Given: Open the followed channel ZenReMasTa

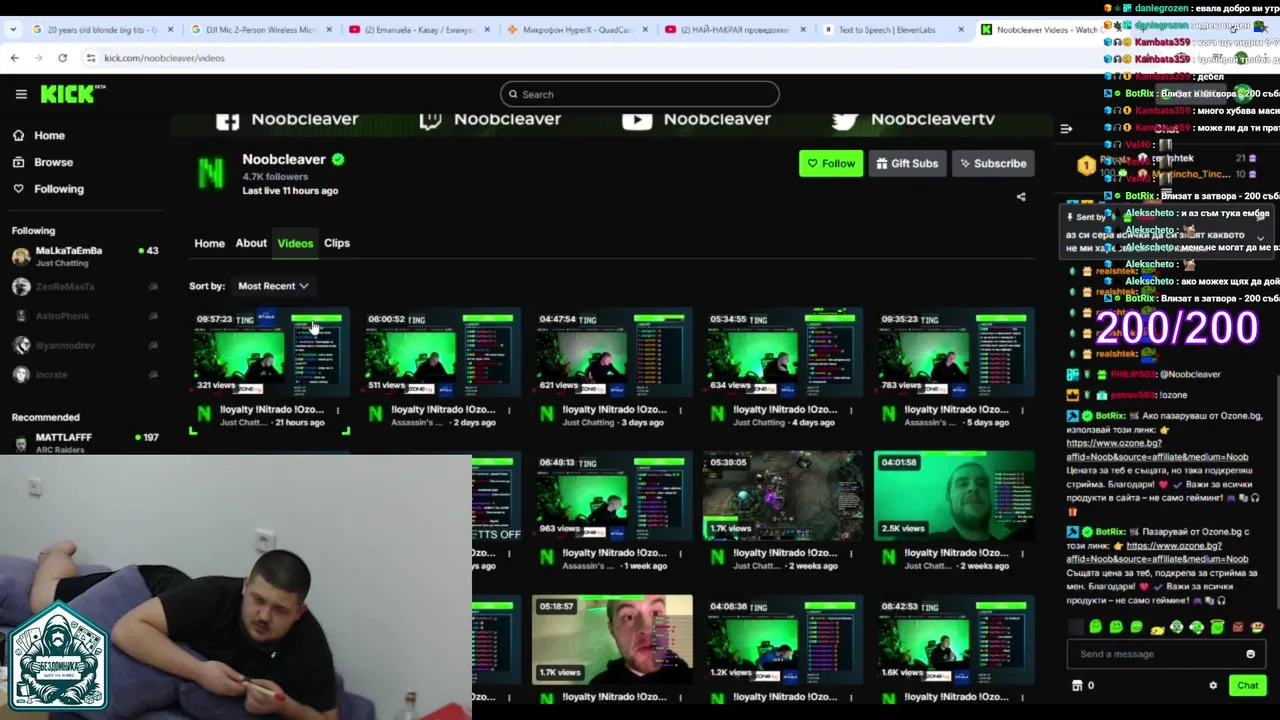Looking at the screenshot, I should [x=84, y=287].
